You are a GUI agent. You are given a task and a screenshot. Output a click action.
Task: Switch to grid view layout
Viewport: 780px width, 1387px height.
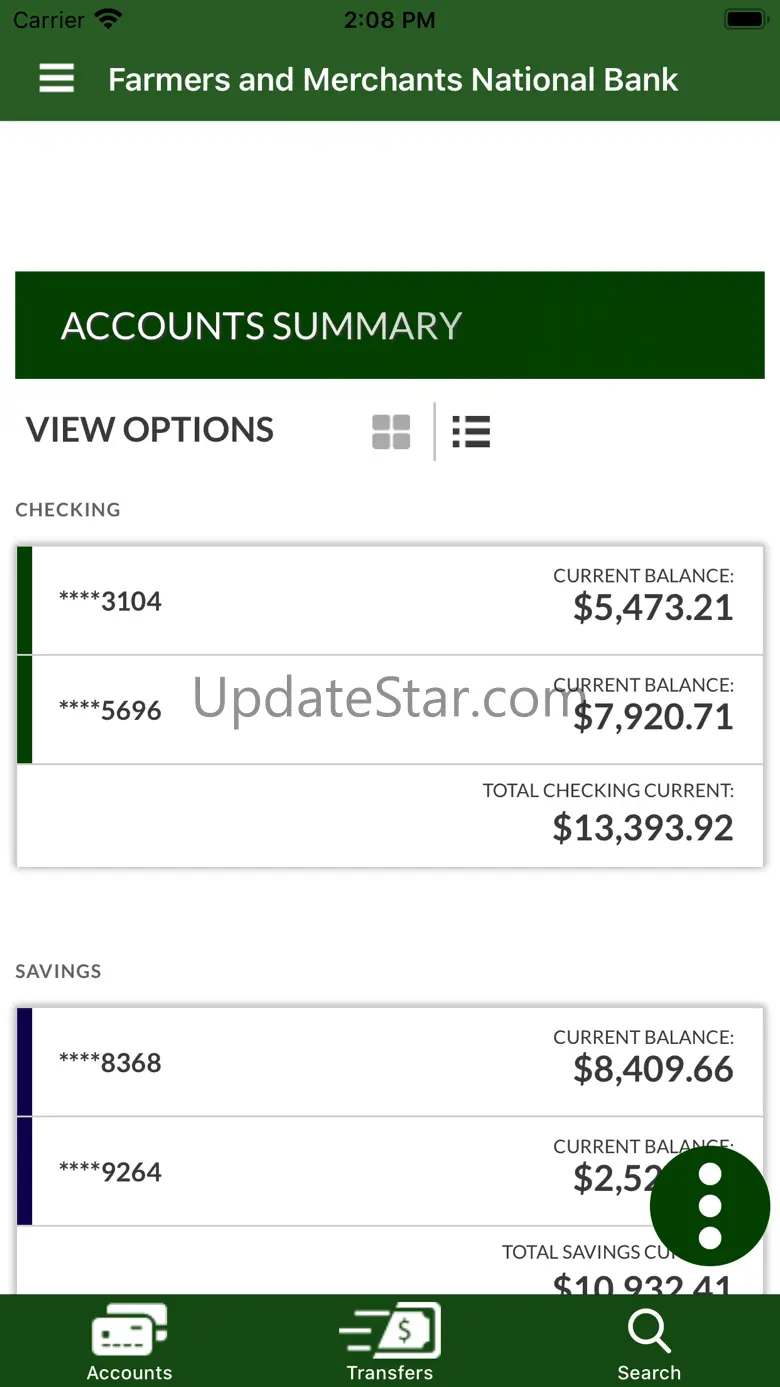(x=391, y=432)
